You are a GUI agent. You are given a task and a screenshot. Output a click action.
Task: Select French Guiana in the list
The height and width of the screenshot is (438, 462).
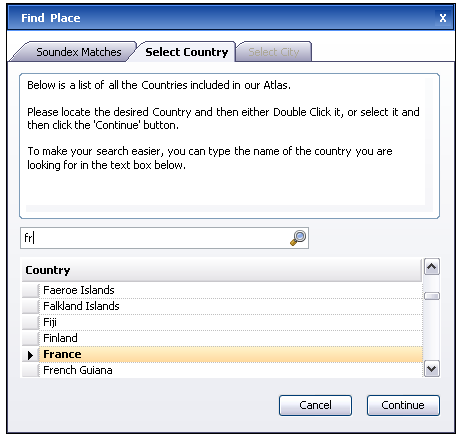(231, 370)
